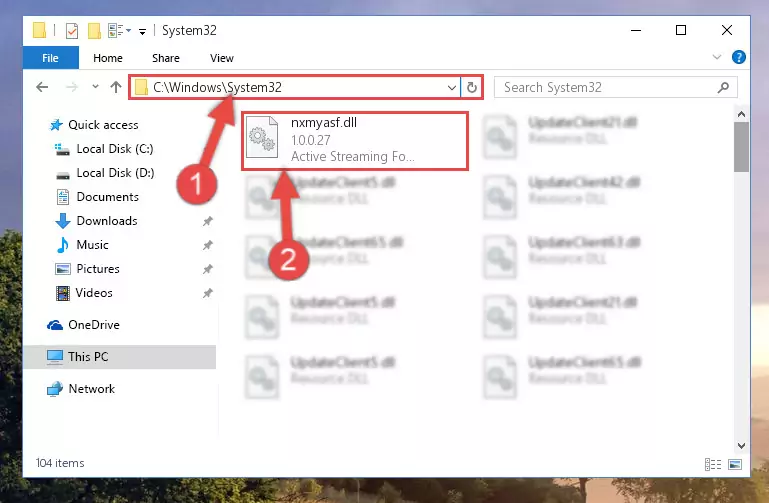Select OneDrive in navigation pane
769x503 pixels.
(94, 325)
